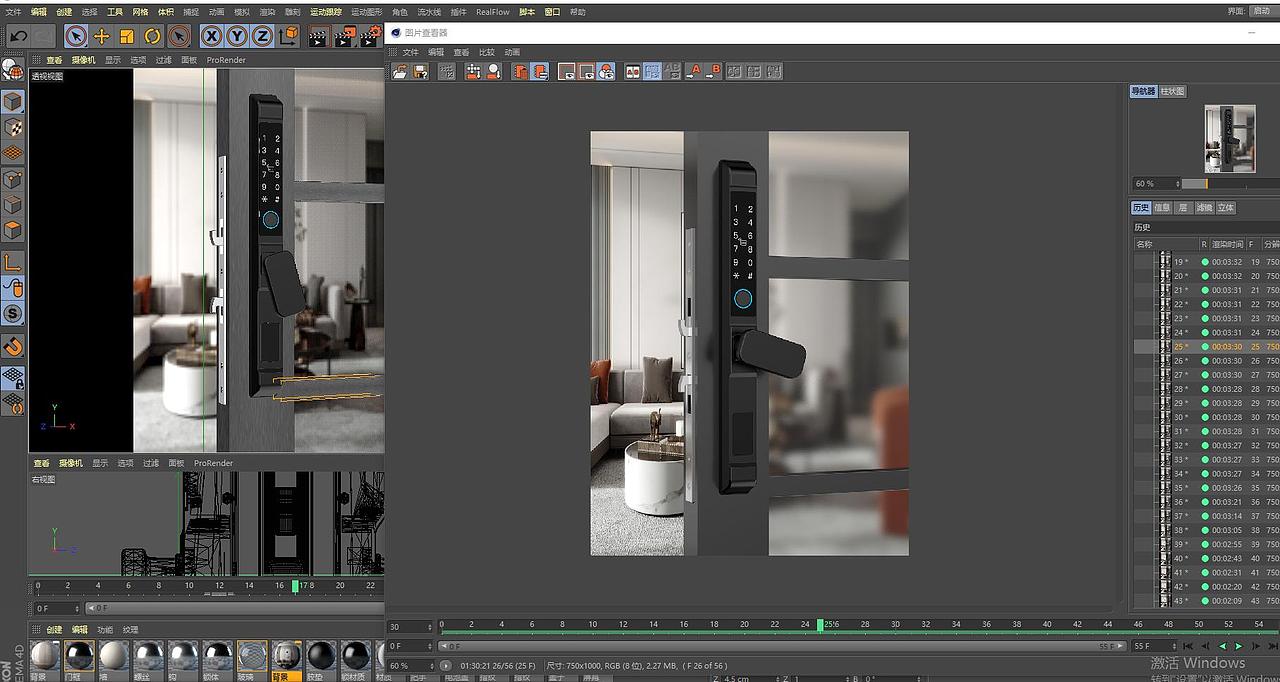The height and width of the screenshot is (682, 1280).
Task: Open 纹理 menu in material manager
Action: (x=130, y=630)
